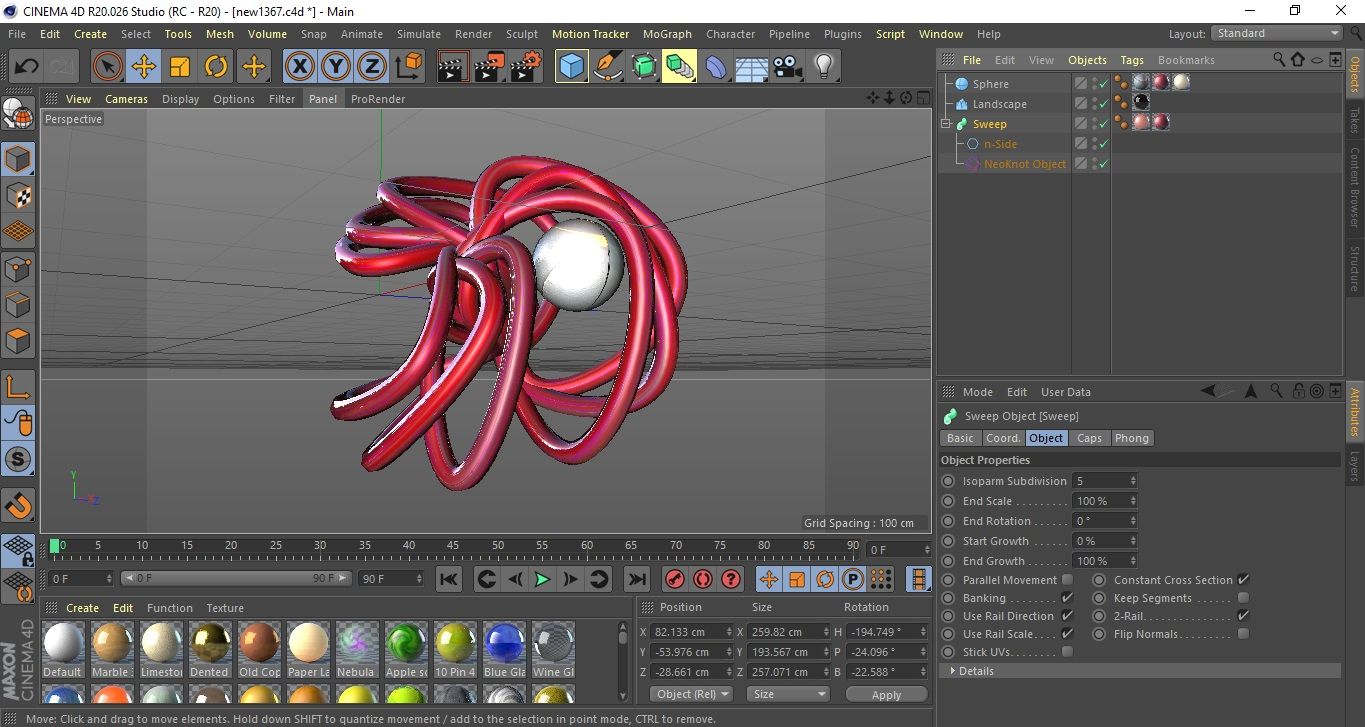Image resolution: width=1365 pixels, height=727 pixels.
Task: Play animation forwards
Action: pyautogui.click(x=542, y=579)
